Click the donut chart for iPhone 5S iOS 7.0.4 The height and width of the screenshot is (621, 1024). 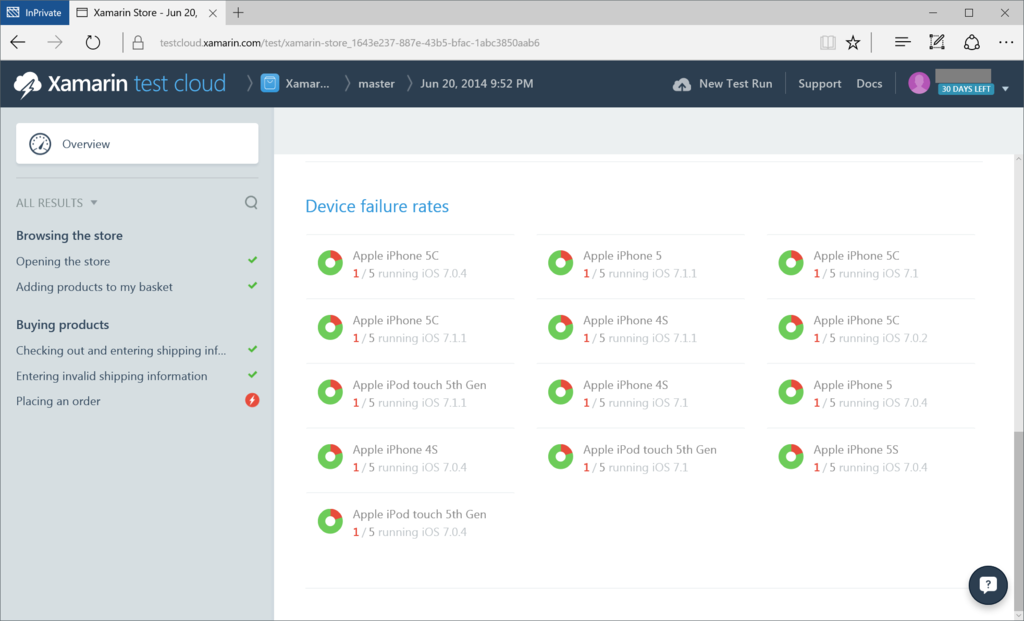(x=791, y=457)
